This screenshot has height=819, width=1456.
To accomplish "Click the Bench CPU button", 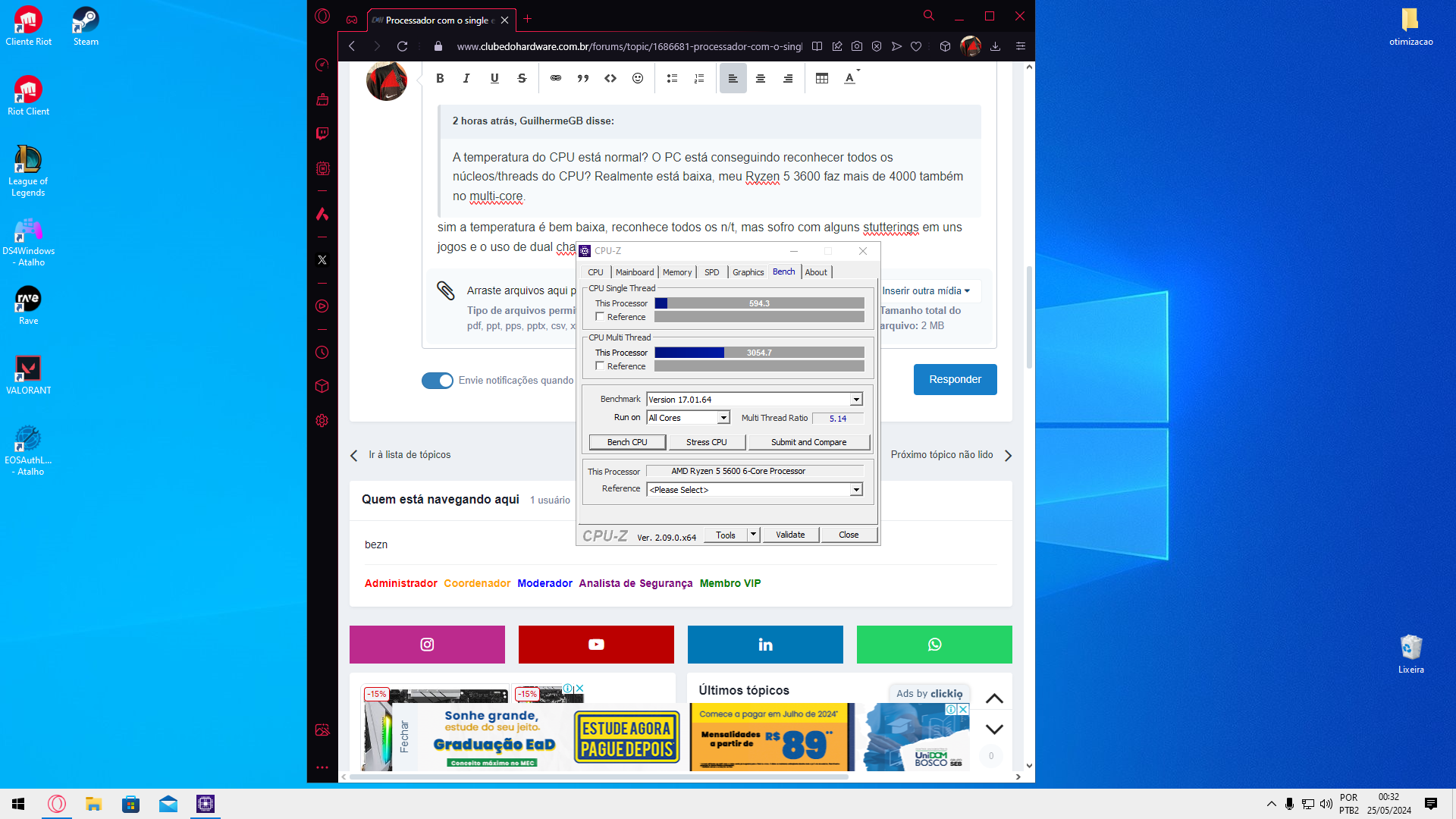I will coord(627,442).
